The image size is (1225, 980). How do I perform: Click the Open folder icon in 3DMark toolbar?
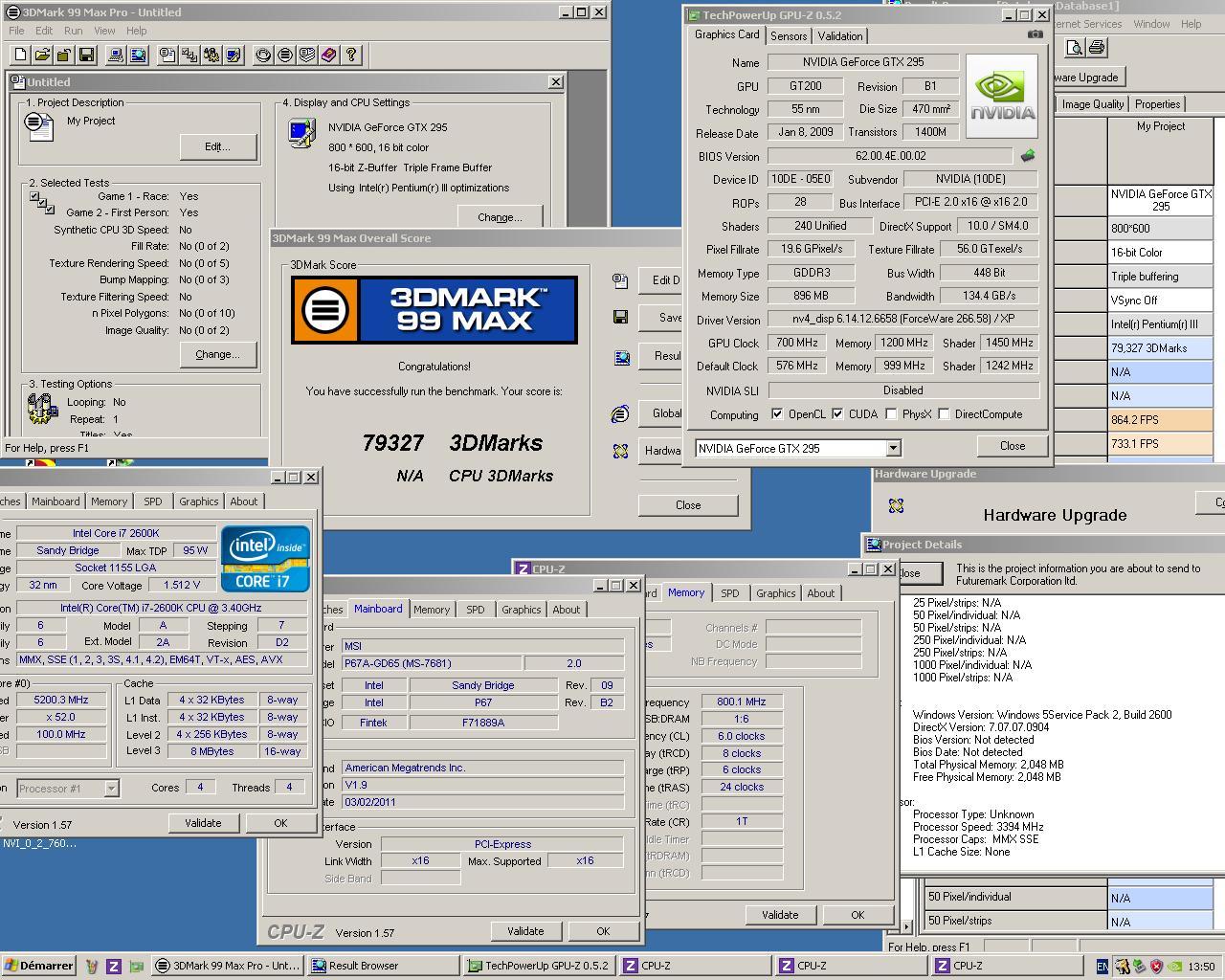(x=41, y=56)
